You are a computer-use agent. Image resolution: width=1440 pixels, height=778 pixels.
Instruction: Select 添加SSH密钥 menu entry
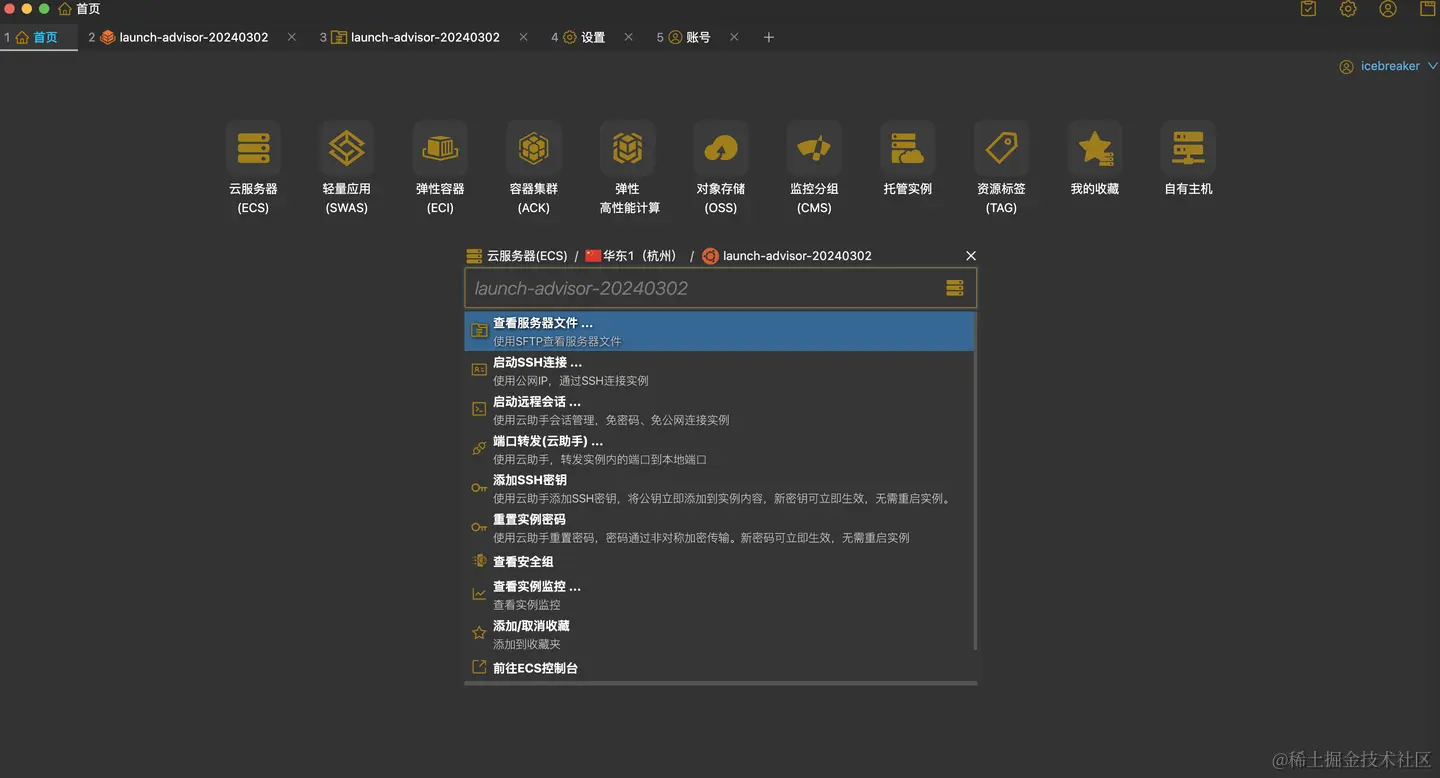[719, 489]
